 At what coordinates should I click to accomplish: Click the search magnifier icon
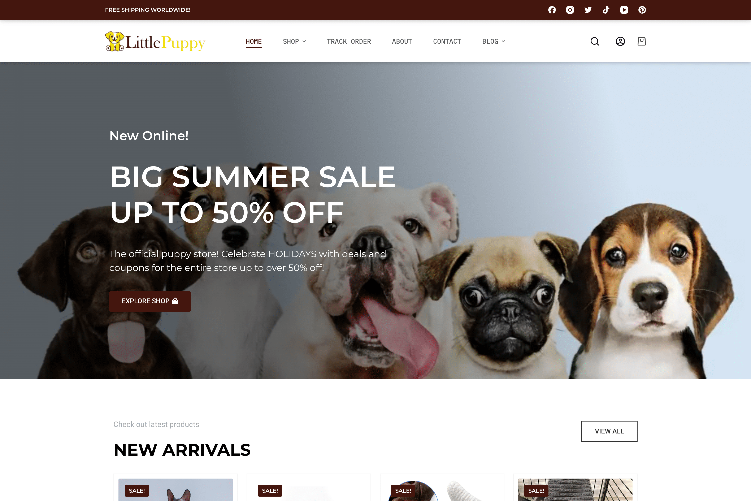[595, 41]
